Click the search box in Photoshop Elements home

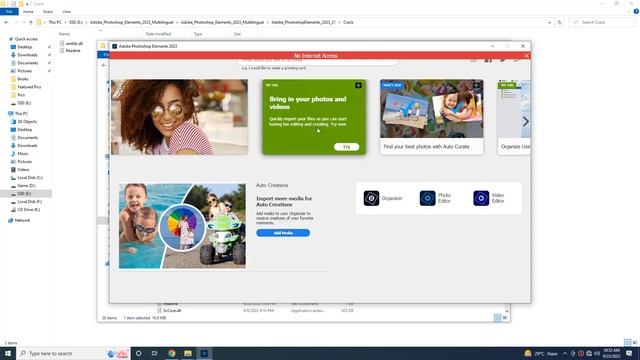coord(318,62)
